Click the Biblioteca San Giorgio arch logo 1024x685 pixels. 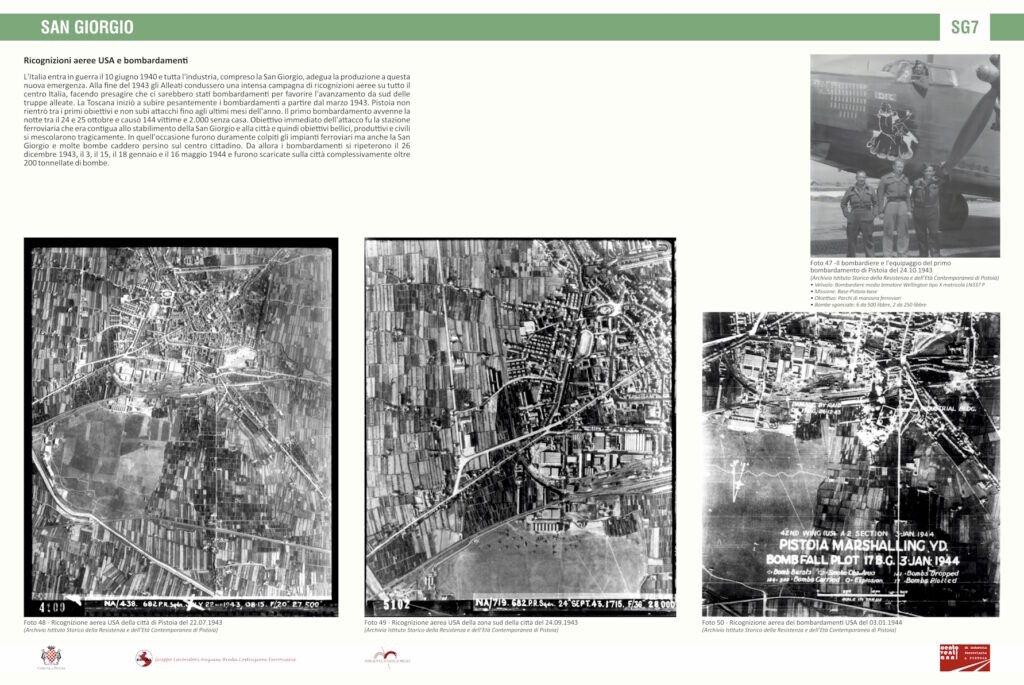coord(387,658)
